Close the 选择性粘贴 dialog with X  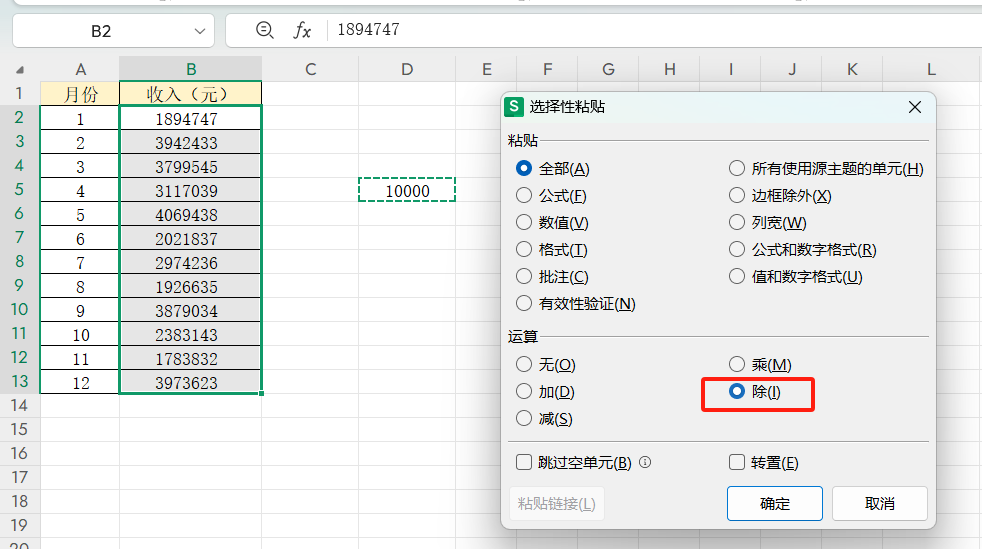click(x=914, y=107)
